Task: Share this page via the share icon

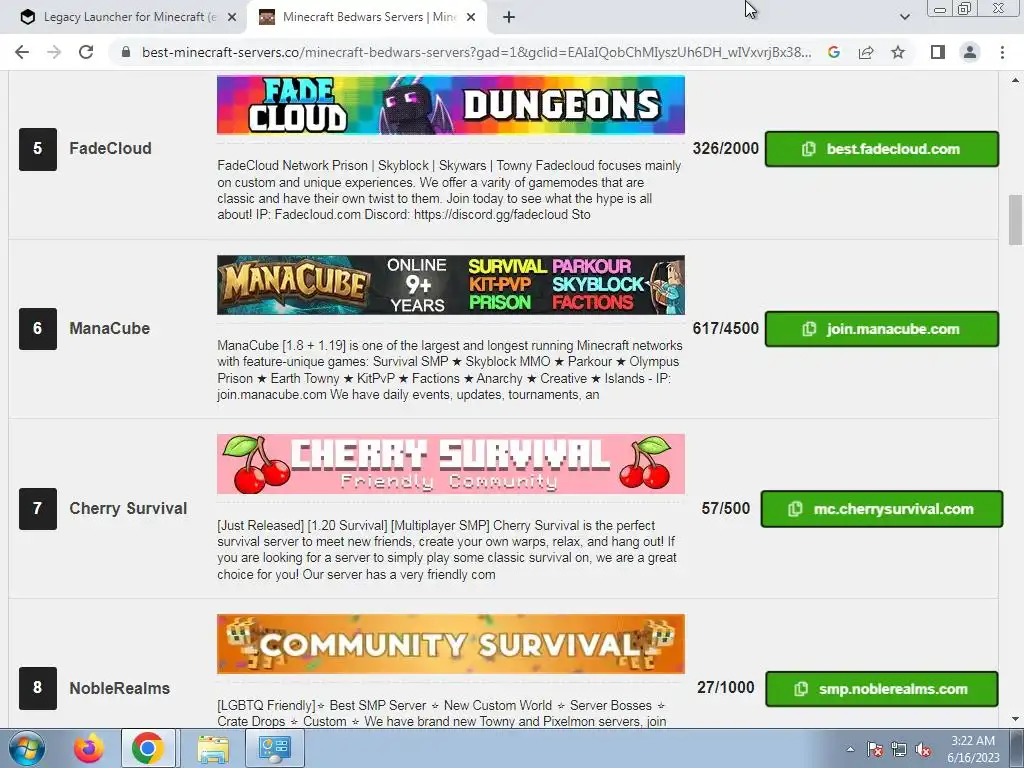Action: tap(866, 52)
